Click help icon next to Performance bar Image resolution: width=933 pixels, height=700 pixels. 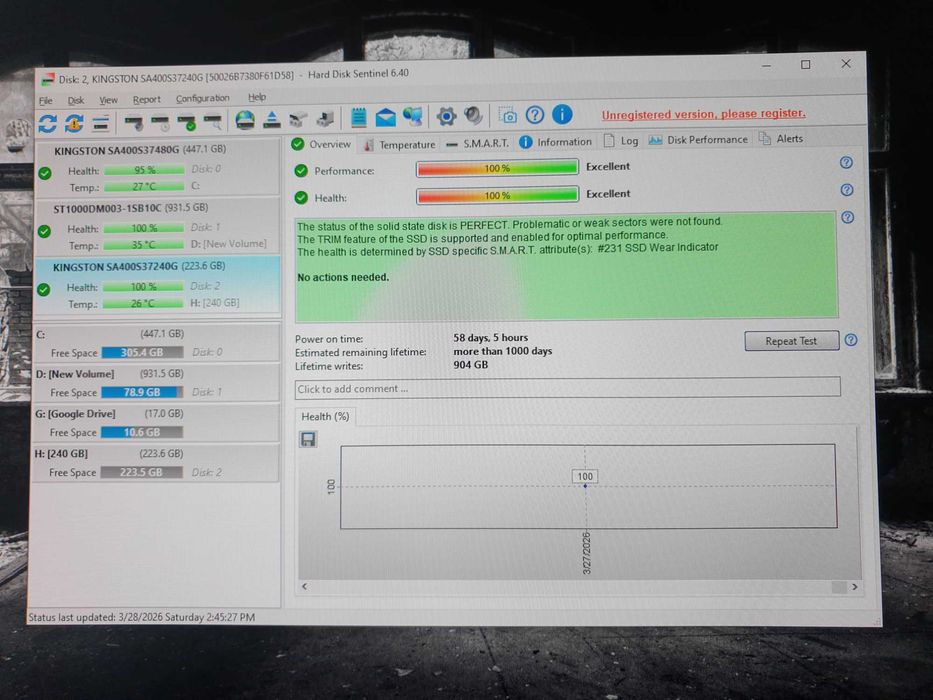(x=846, y=162)
